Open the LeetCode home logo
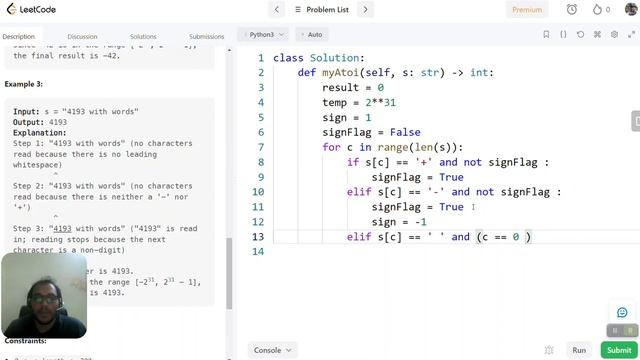Viewport: 640px width, 360px height. [31, 9]
